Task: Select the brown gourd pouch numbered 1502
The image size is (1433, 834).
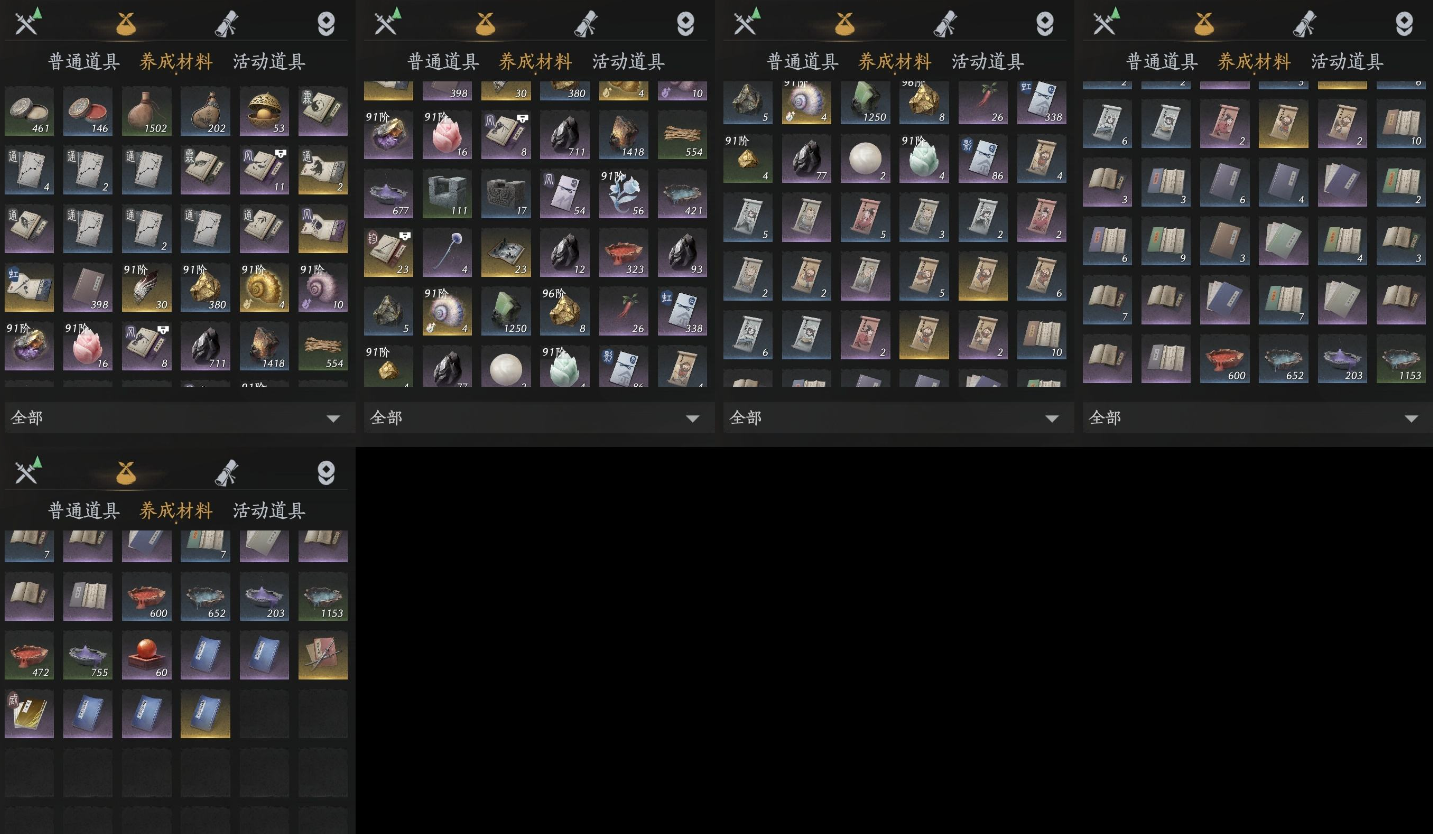Action: tap(147, 111)
